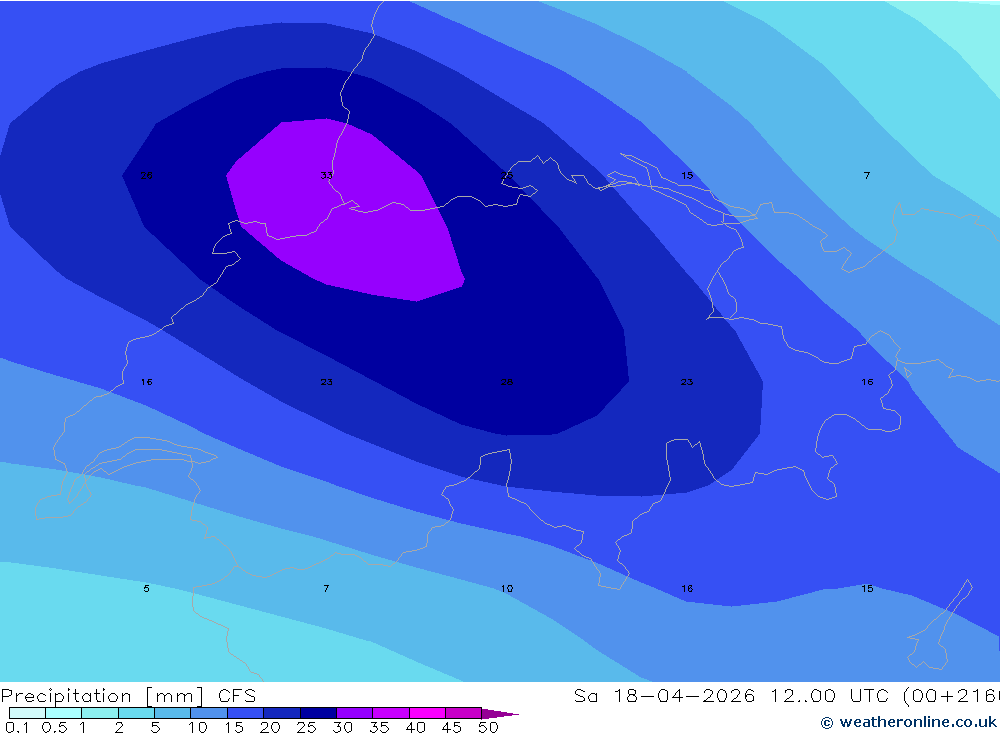Click the legend label 35
Screen dimensions: 1000x733
click(x=379, y=727)
